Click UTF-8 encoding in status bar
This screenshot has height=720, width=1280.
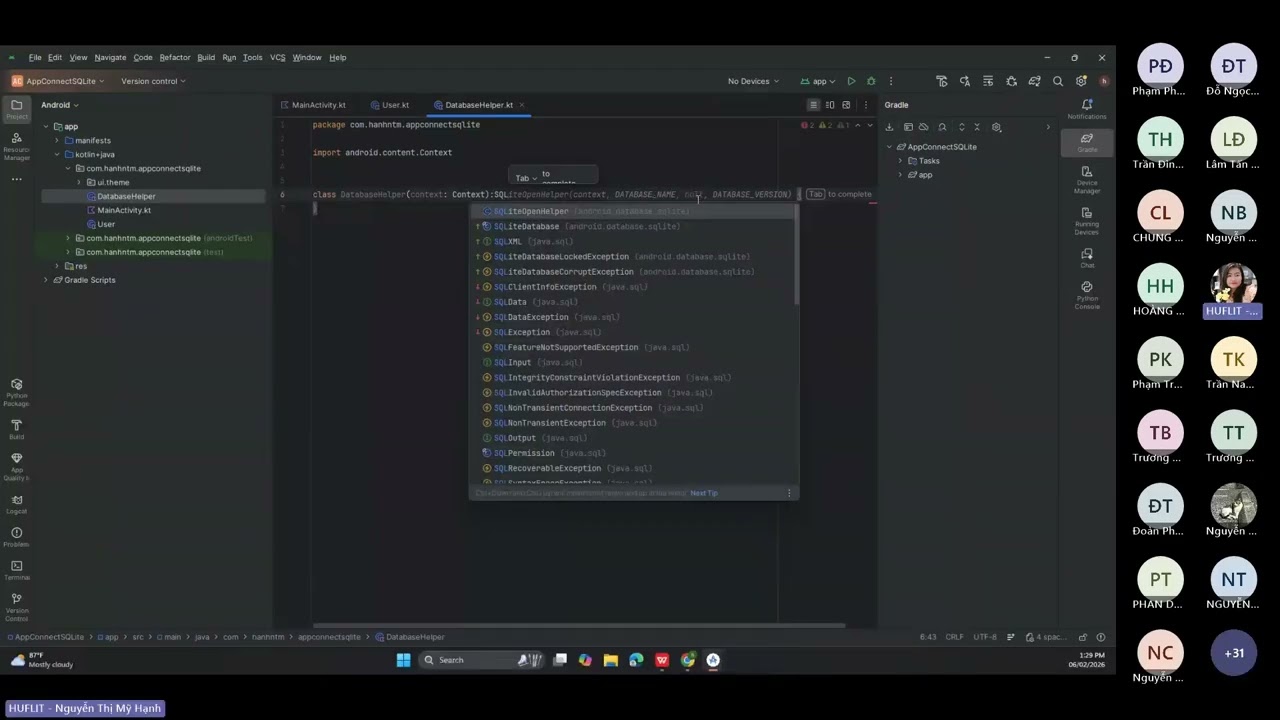[985, 637]
